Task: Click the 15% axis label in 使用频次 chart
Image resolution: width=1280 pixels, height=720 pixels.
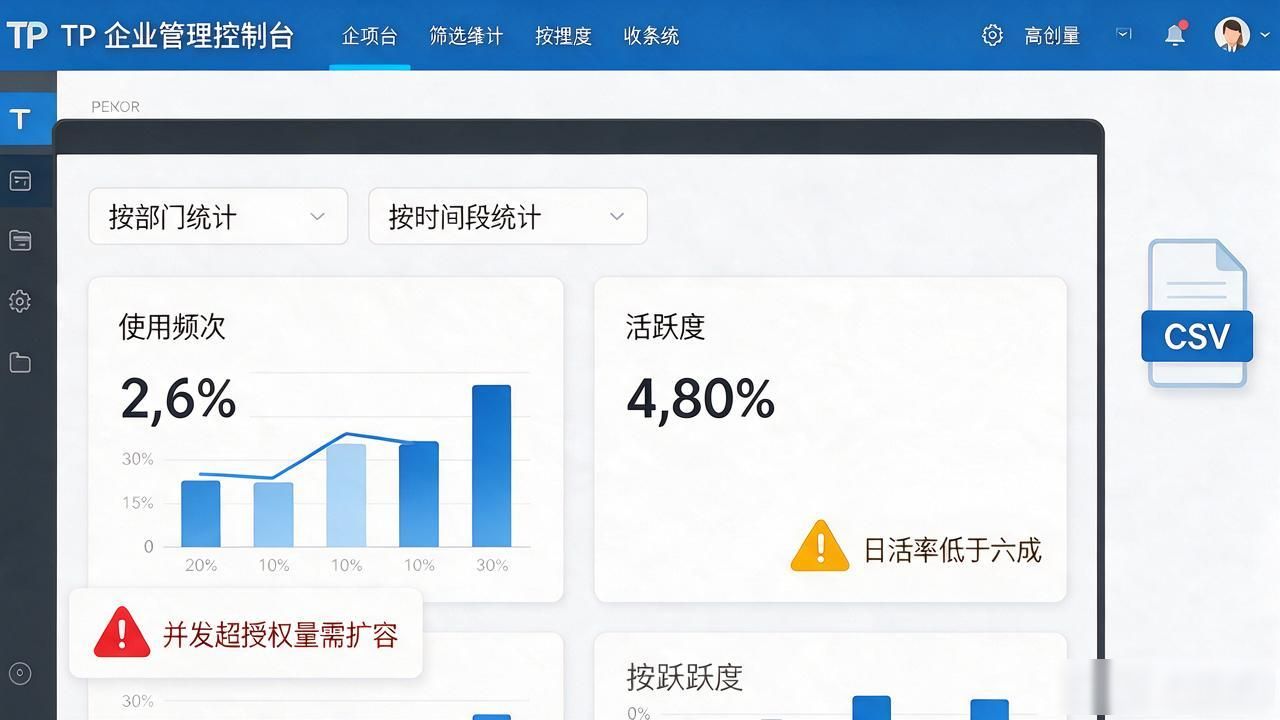Action: coord(138,503)
